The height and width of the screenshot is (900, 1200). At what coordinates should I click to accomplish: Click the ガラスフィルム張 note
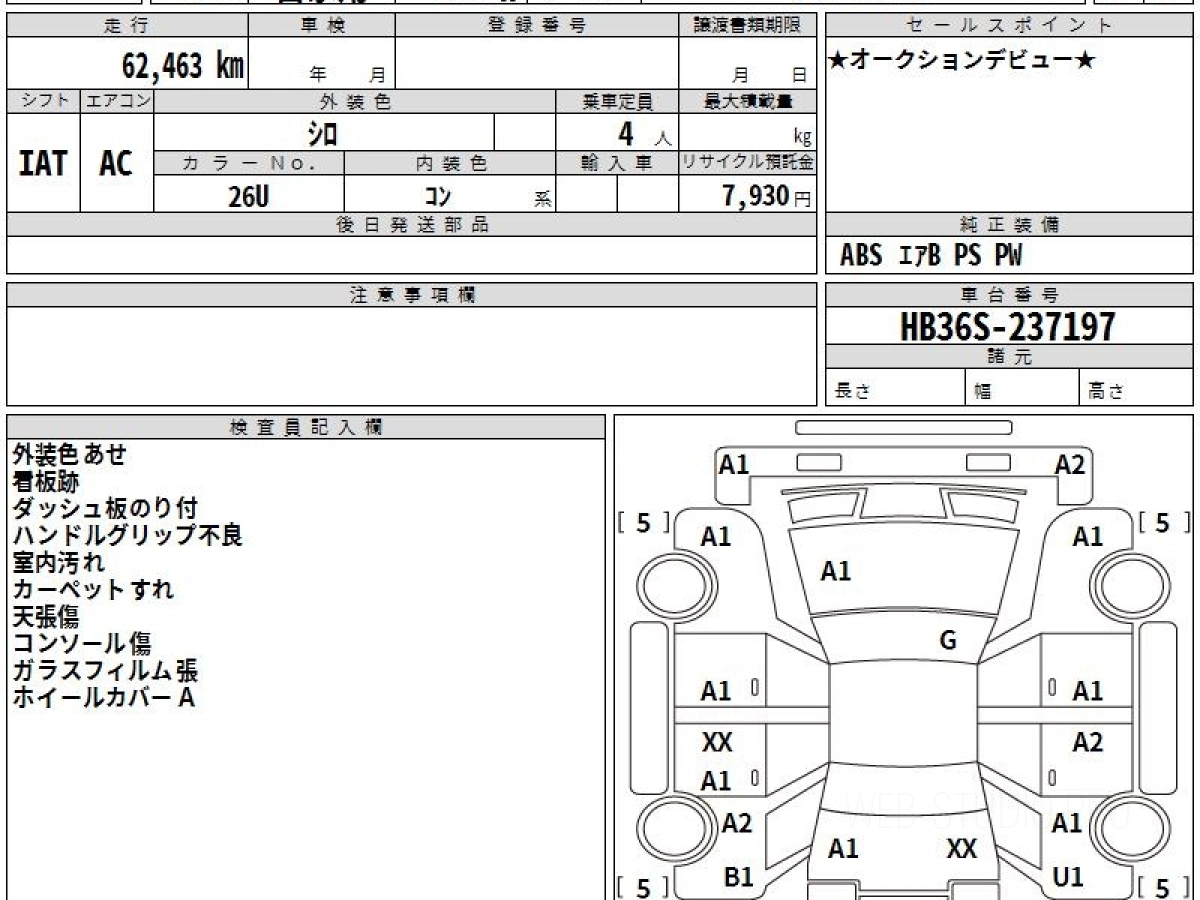coord(105,671)
